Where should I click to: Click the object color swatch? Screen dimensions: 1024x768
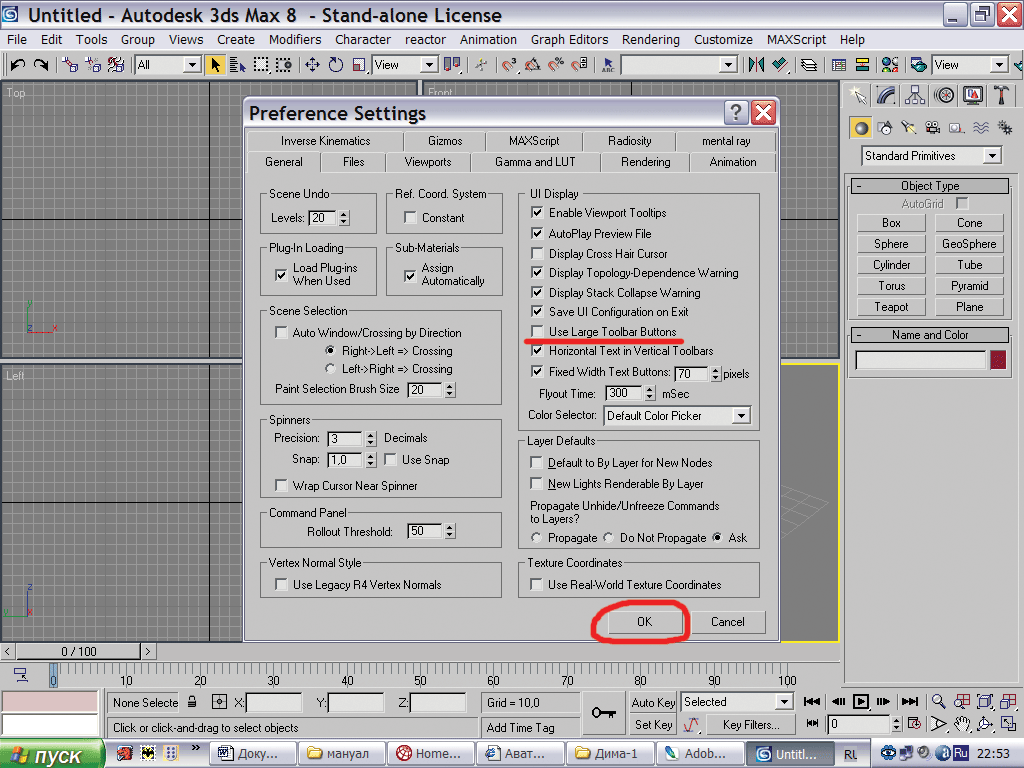click(998, 360)
